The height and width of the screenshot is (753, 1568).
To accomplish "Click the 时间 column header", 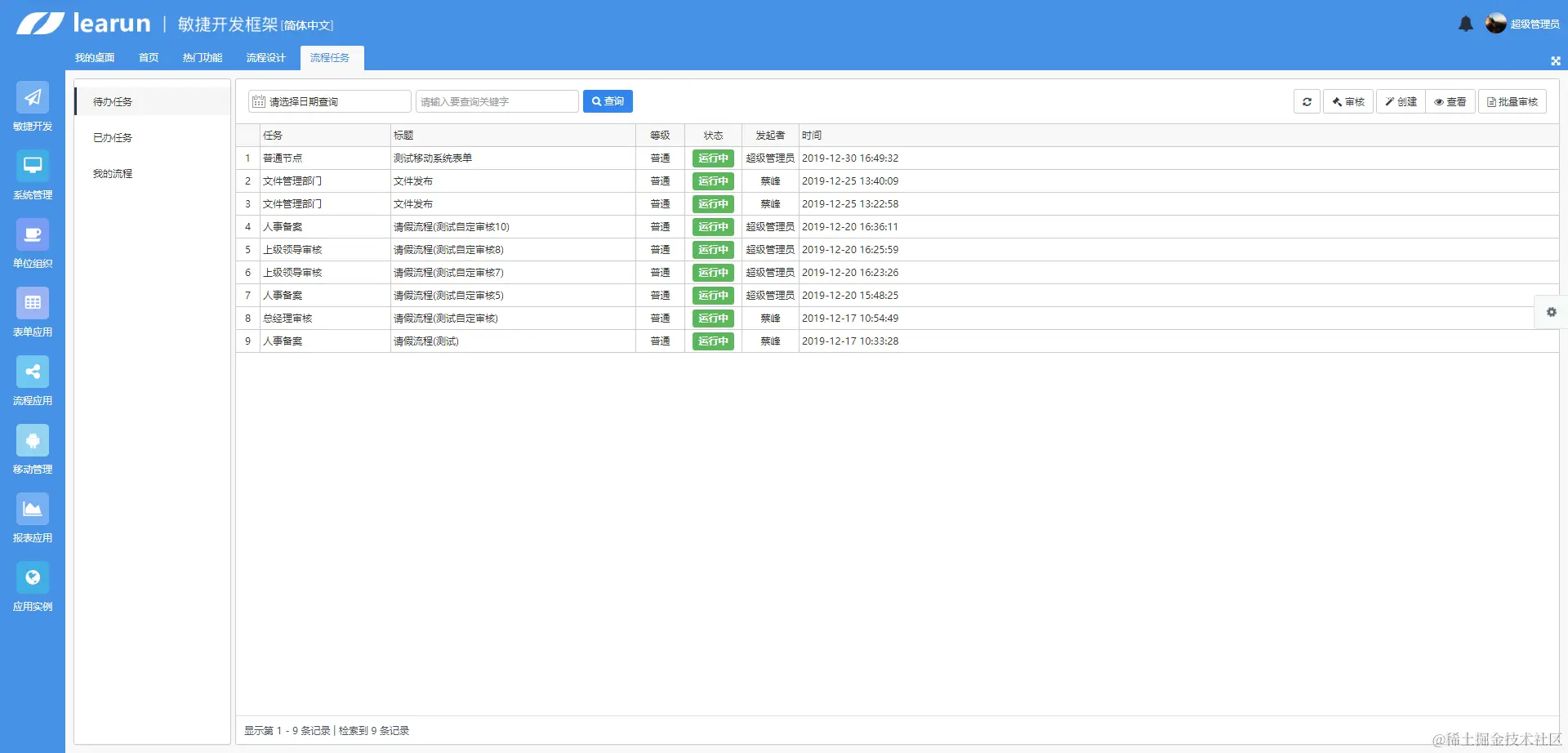I will [1178, 135].
